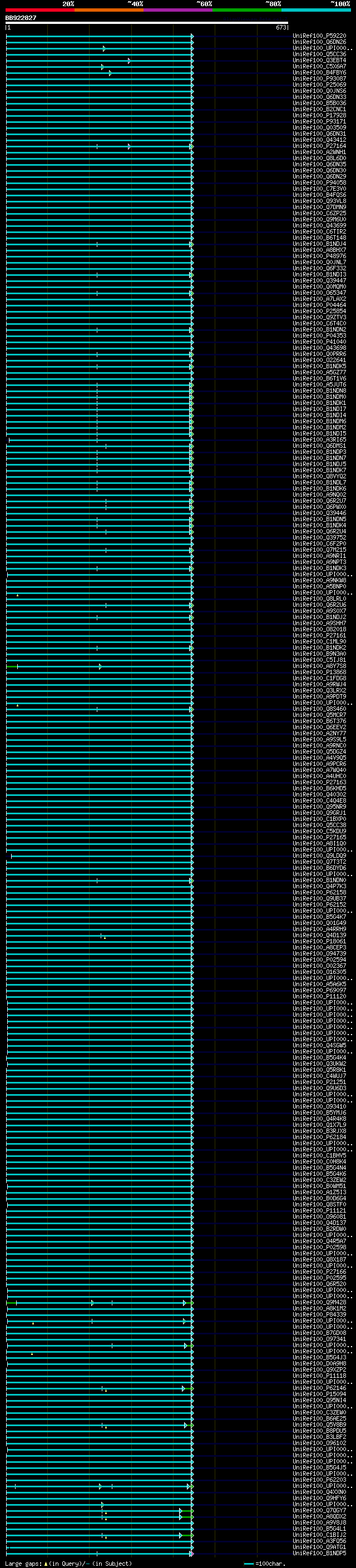
Task: Select hit label UniRef100_Q5V8B9
Action: (319, 1424)
